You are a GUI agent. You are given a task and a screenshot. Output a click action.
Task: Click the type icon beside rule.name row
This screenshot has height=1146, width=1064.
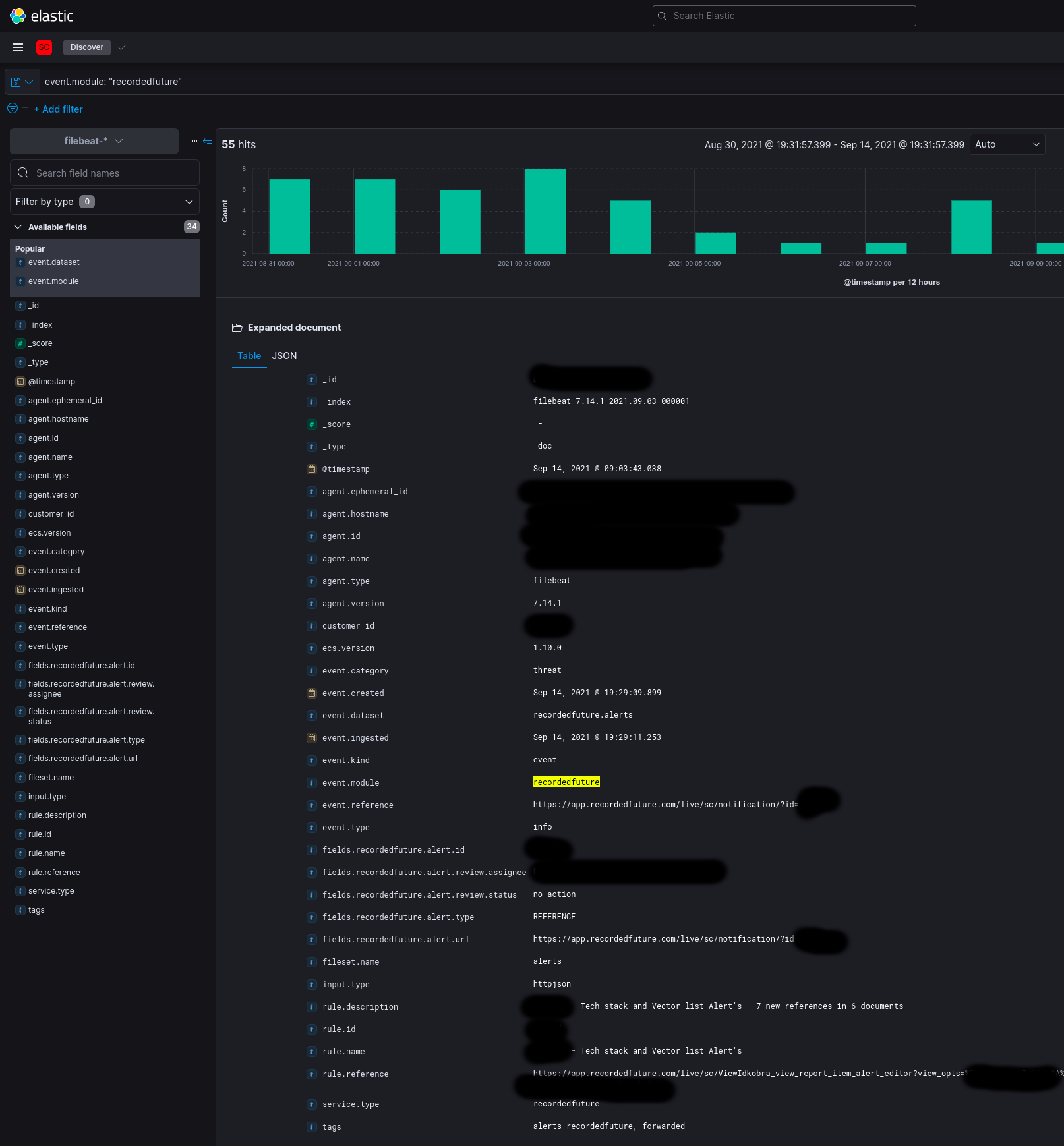tap(312, 1052)
